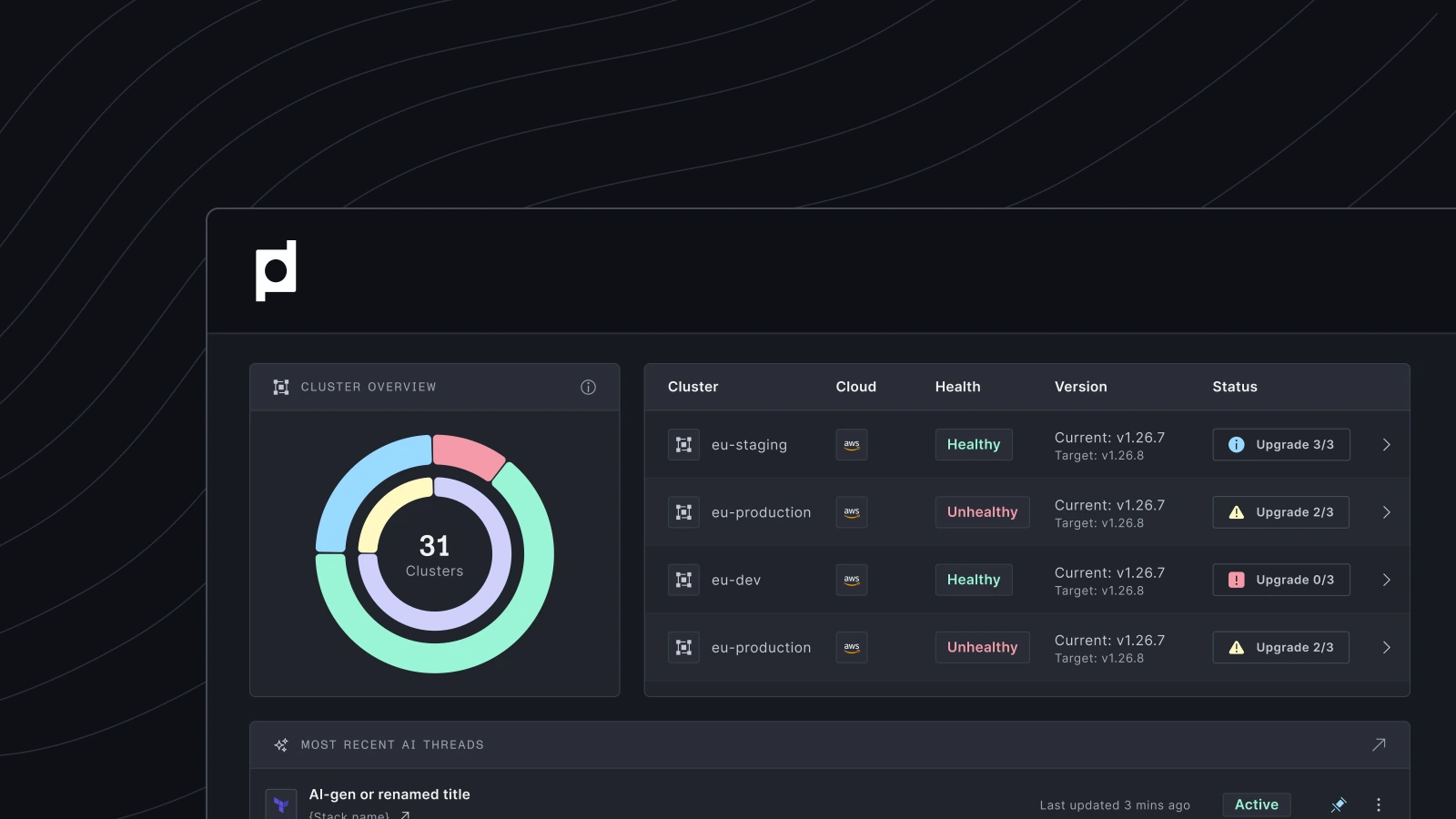Screen dimensions: 1456x819
Task: Expand the eu-staging row with its chevron
Action: coord(1386,445)
